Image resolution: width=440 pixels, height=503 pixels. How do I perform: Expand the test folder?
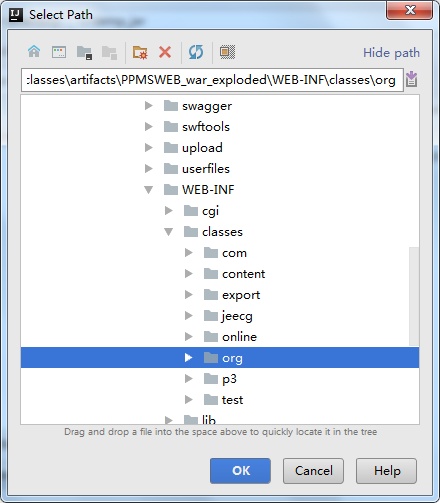click(x=189, y=400)
